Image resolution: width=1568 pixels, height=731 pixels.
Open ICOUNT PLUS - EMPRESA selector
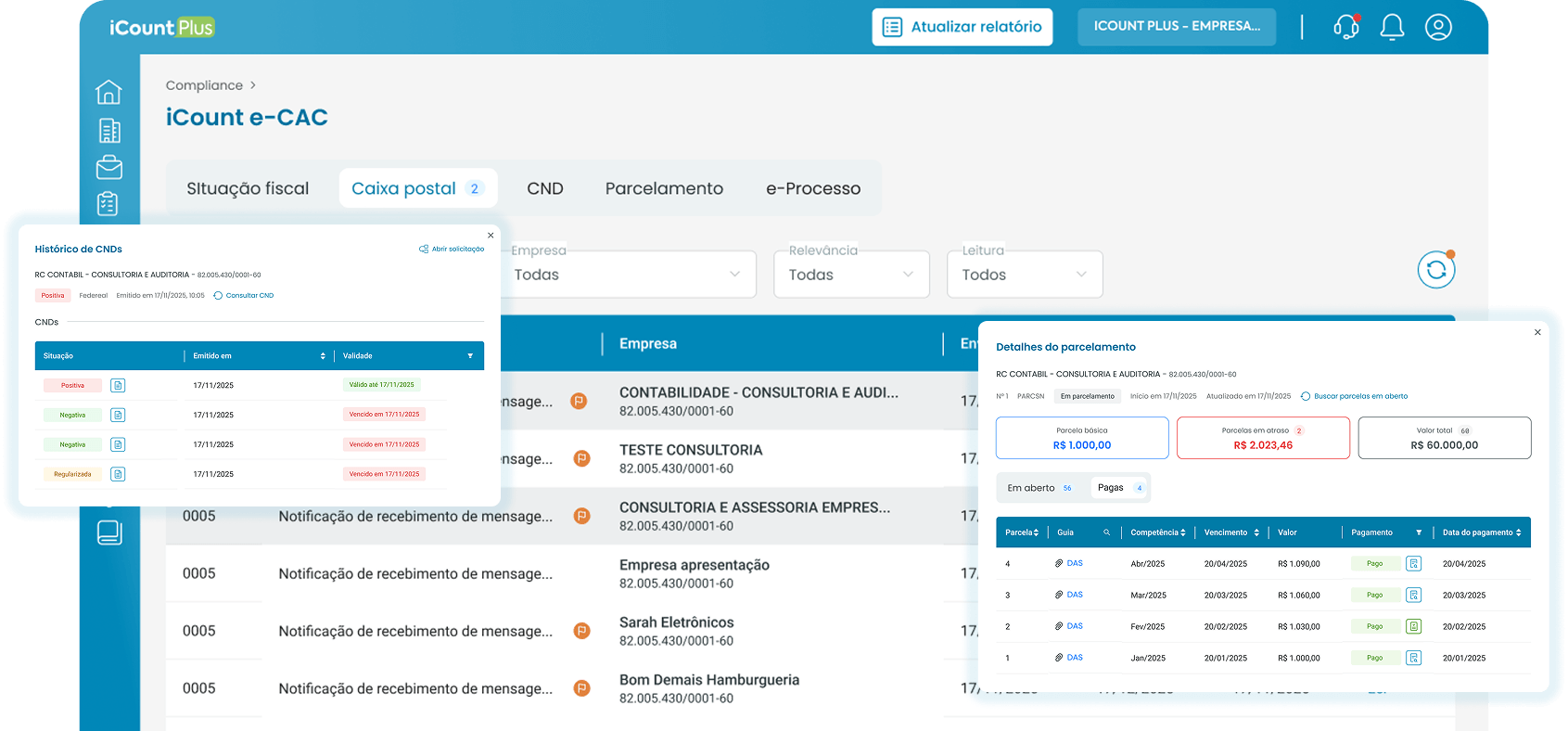[1177, 27]
